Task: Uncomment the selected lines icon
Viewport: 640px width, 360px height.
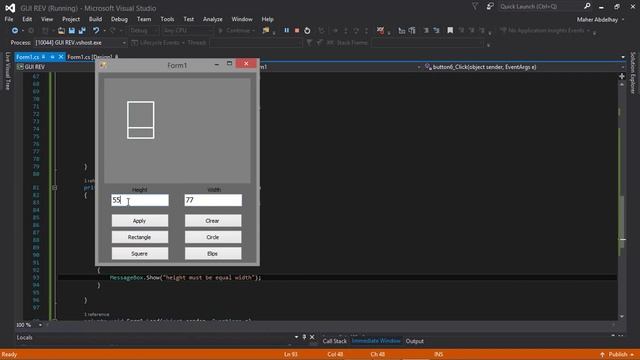Action: [436, 31]
